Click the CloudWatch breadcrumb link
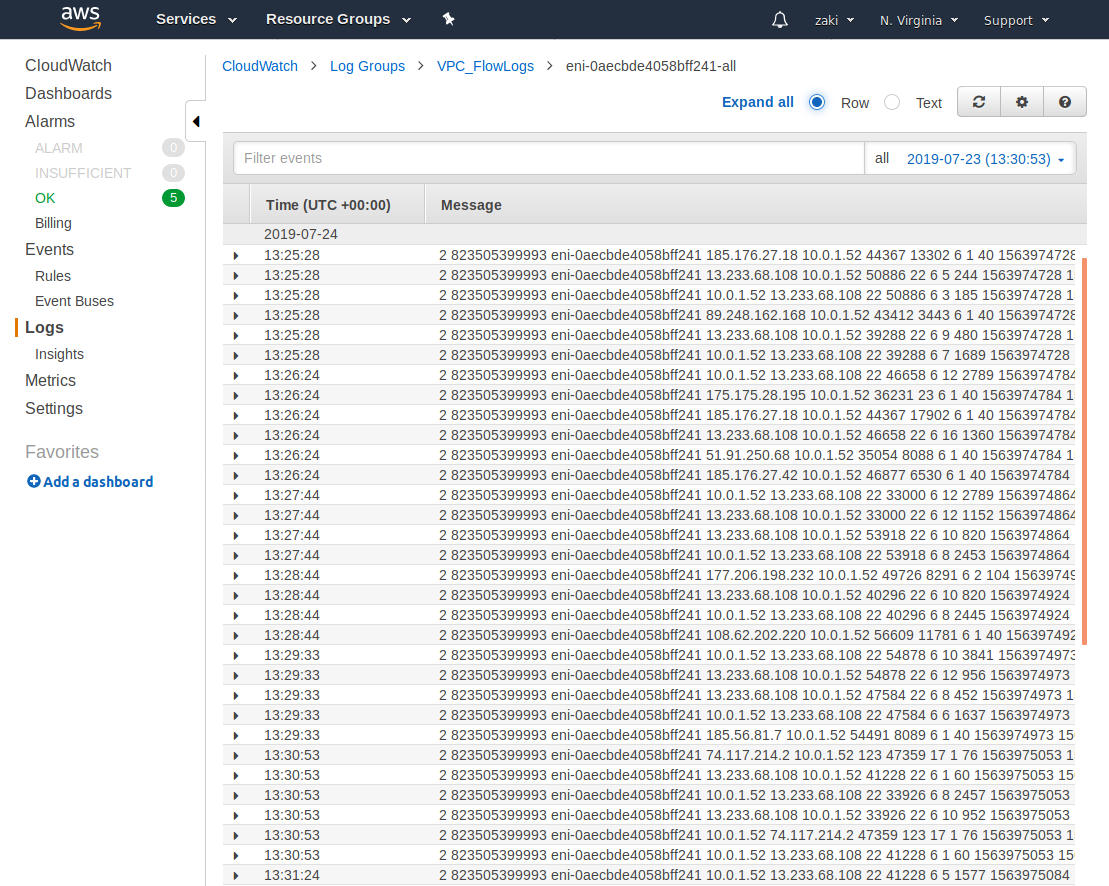This screenshot has height=886, width=1109. (x=260, y=66)
